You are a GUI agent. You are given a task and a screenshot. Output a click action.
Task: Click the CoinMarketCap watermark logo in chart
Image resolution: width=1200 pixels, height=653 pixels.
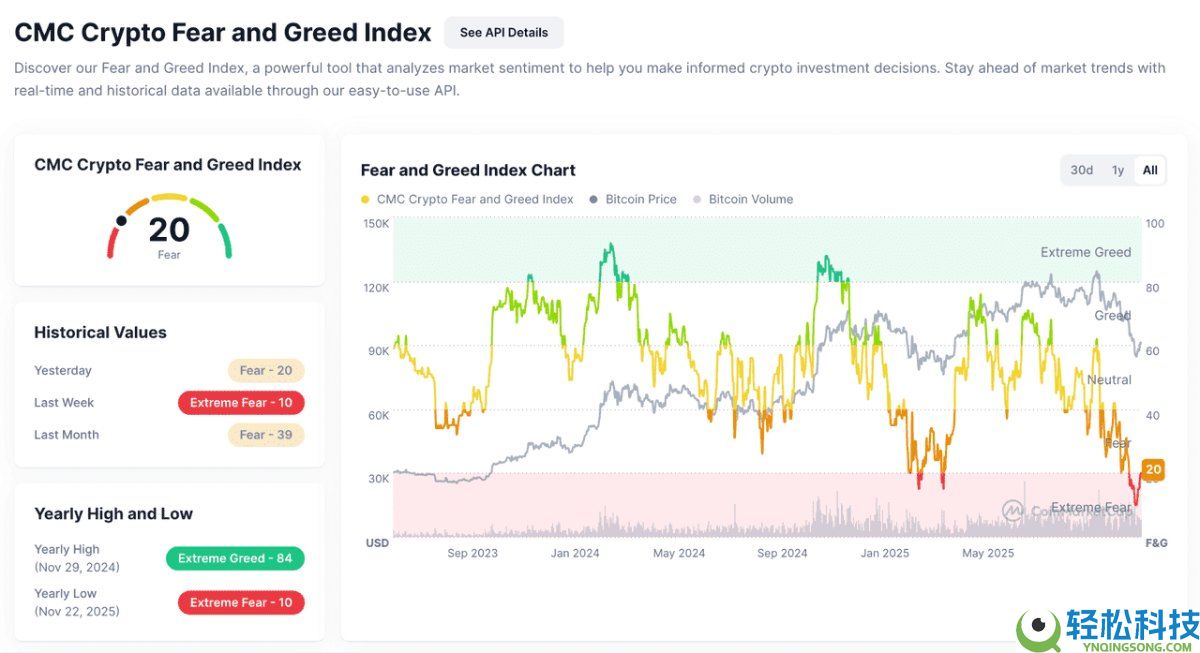(x=1014, y=510)
